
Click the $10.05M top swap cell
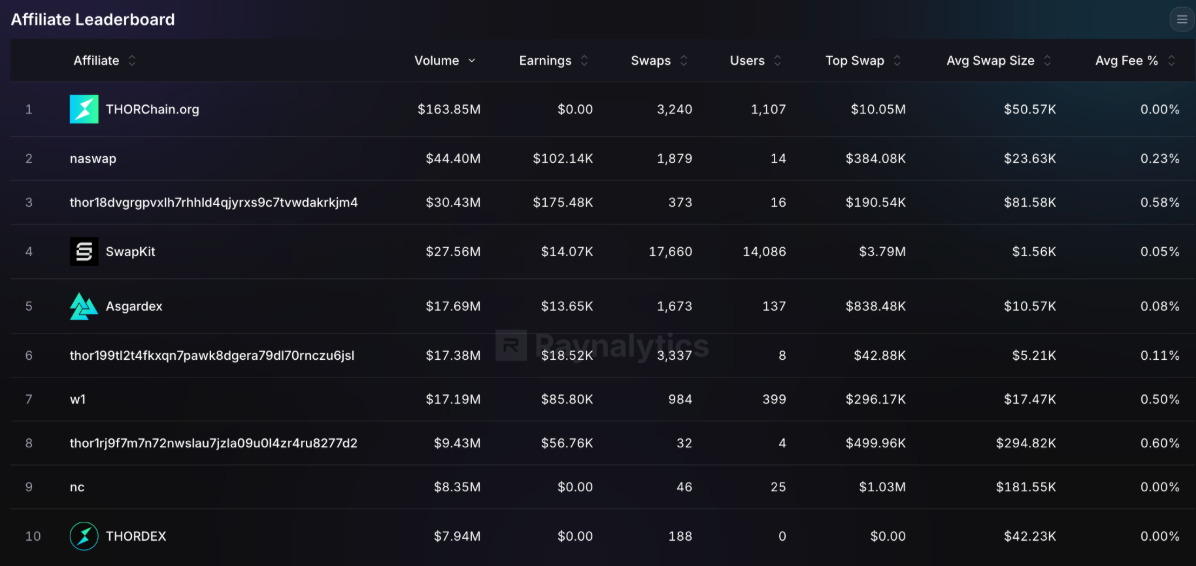tap(879, 109)
